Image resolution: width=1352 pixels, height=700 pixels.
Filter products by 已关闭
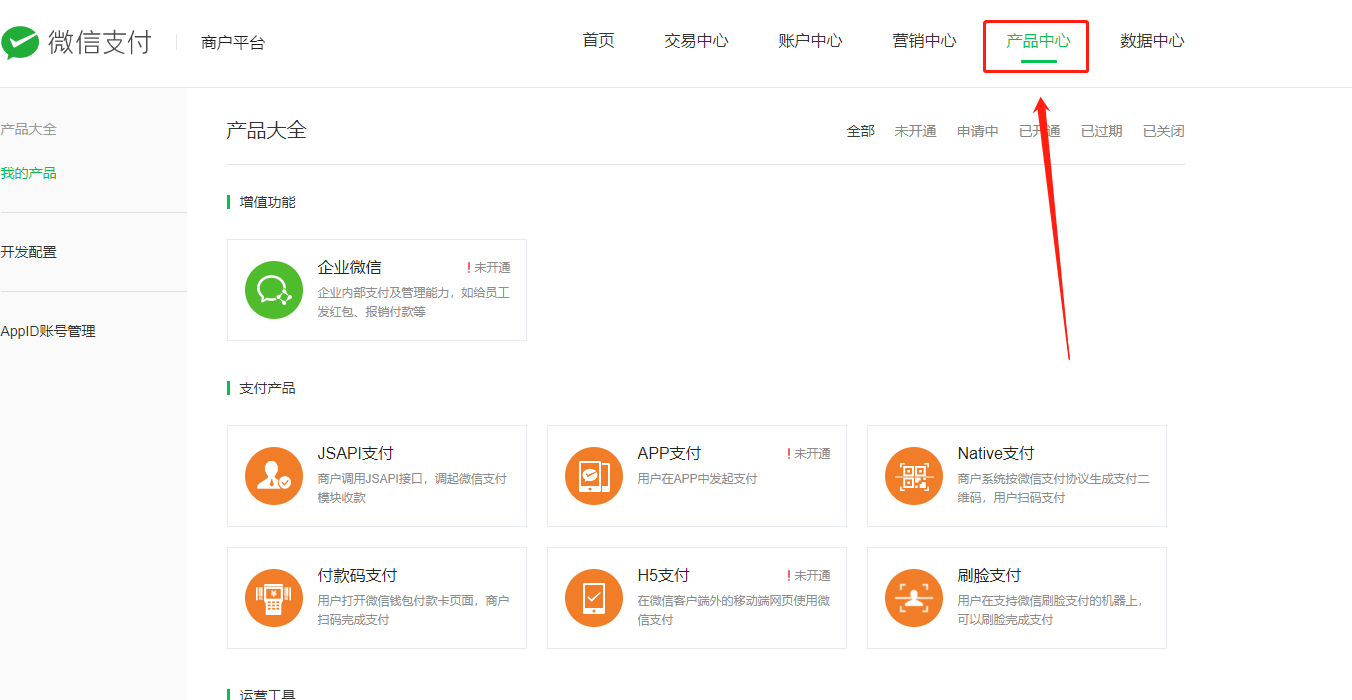click(x=1163, y=131)
